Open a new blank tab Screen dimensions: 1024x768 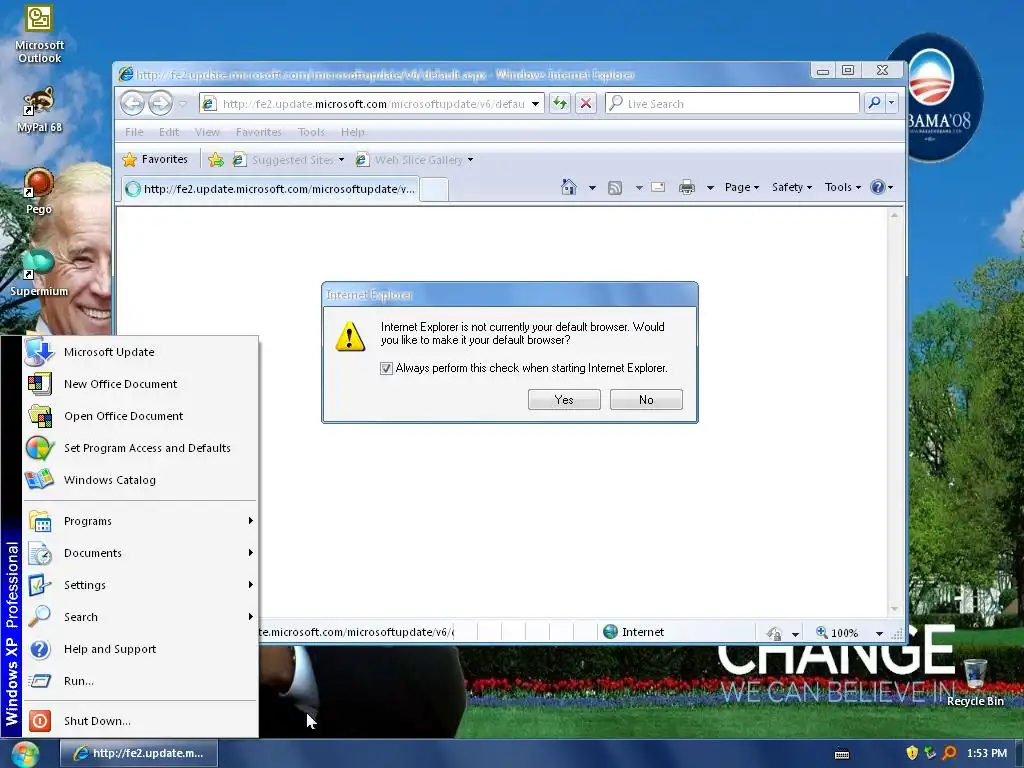click(x=434, y=189)
